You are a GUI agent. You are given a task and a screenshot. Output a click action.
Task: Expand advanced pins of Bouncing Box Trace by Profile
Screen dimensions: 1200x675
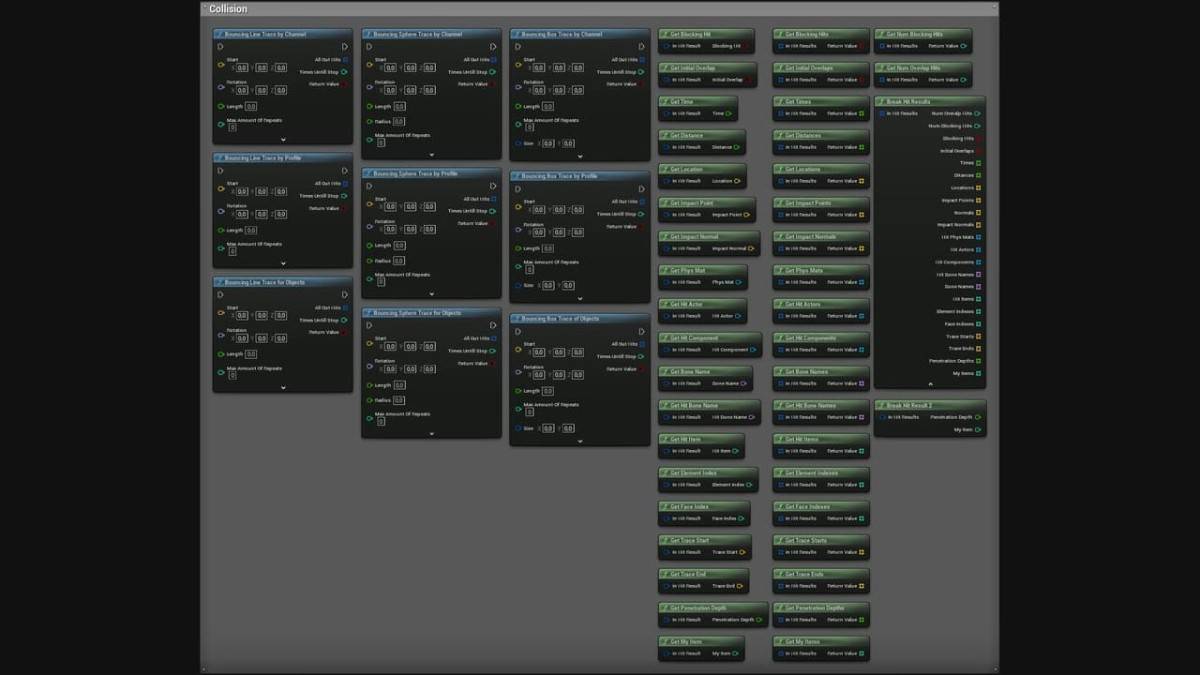click(580, 299)
